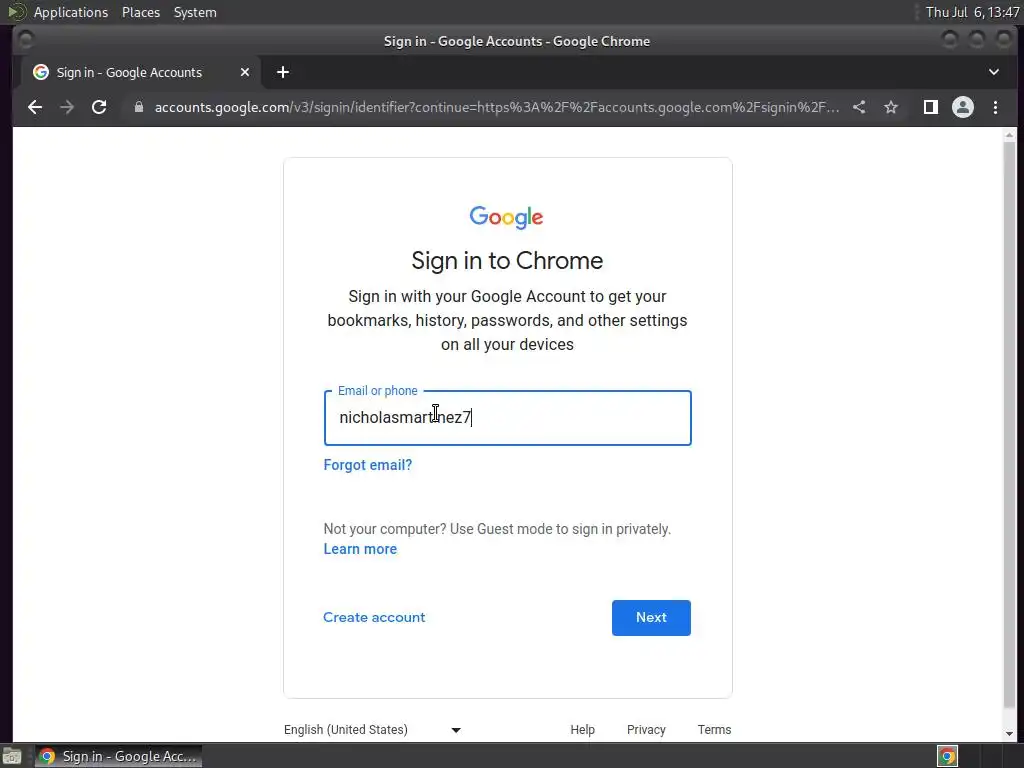Viewport: 1024px width, 768px height.
Task: Open Chrome's three-dot menu
Action: [995, 107]
